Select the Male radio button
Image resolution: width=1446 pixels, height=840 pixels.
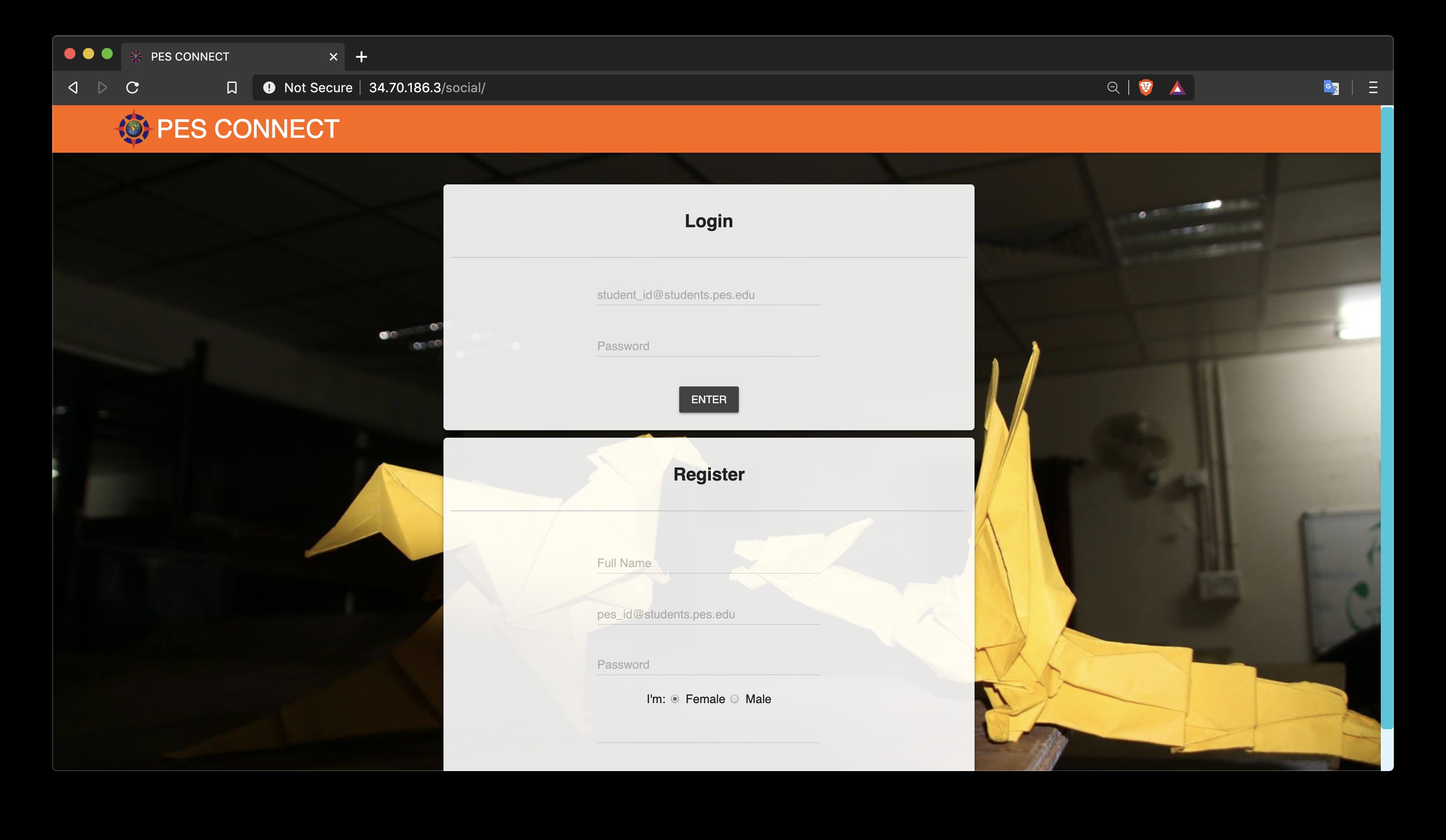click(x=735, y=699)
